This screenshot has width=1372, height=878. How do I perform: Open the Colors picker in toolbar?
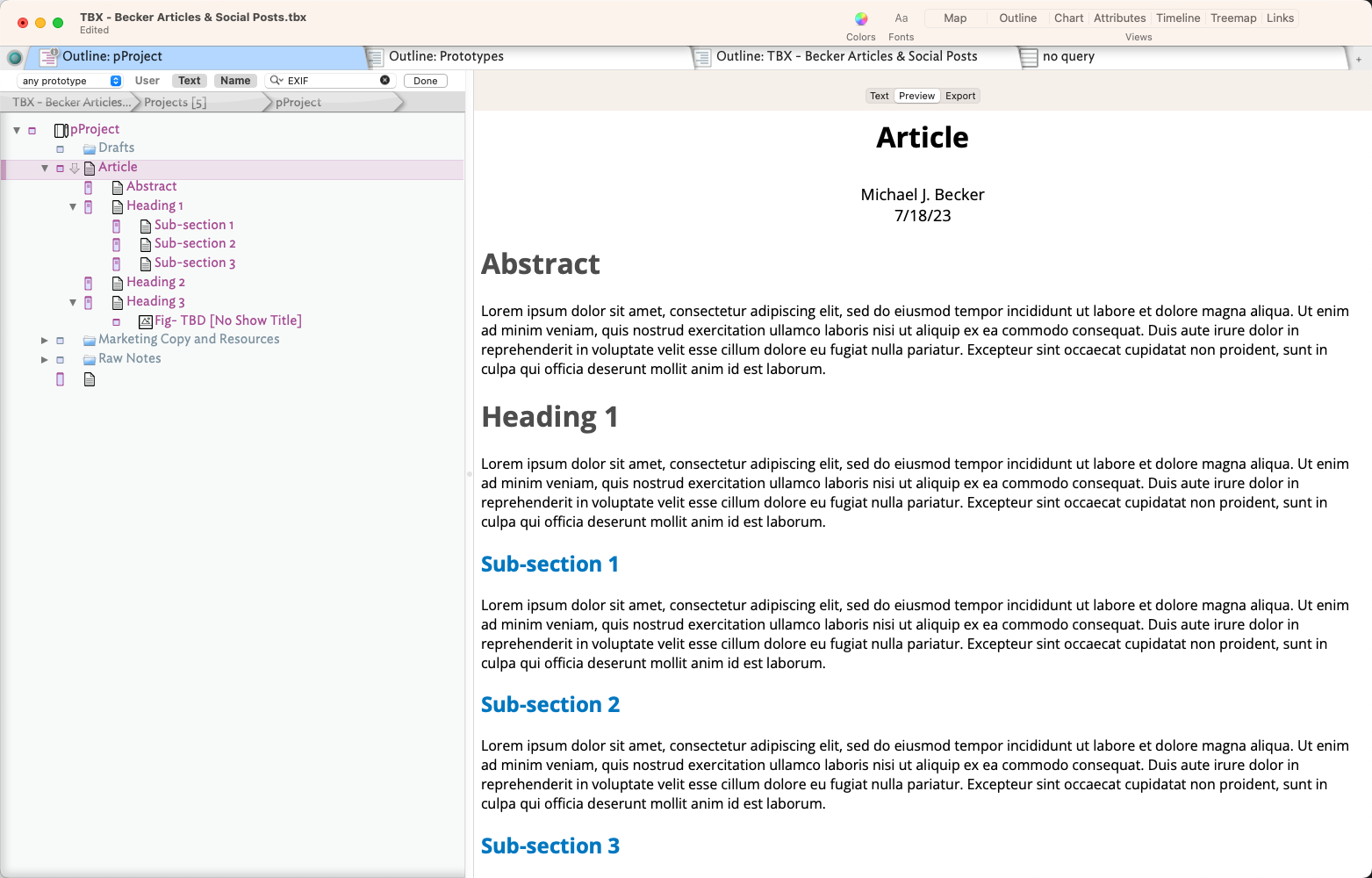[x=861, y=18]
